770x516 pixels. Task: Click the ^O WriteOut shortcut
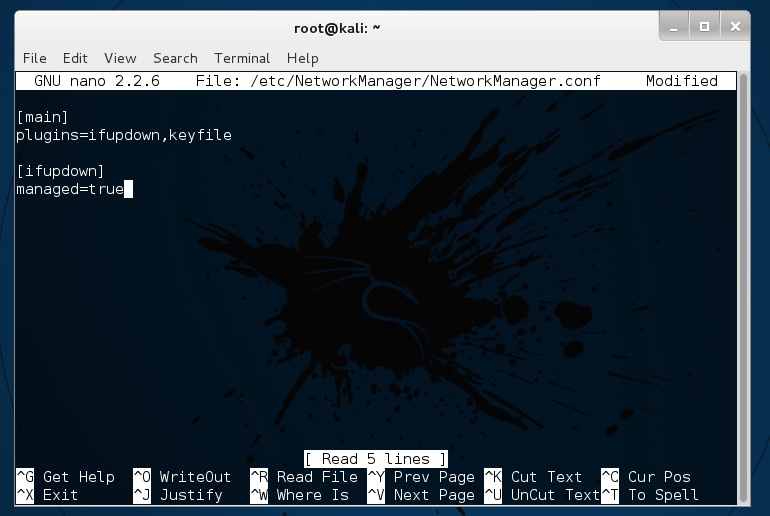pos(182,477)
